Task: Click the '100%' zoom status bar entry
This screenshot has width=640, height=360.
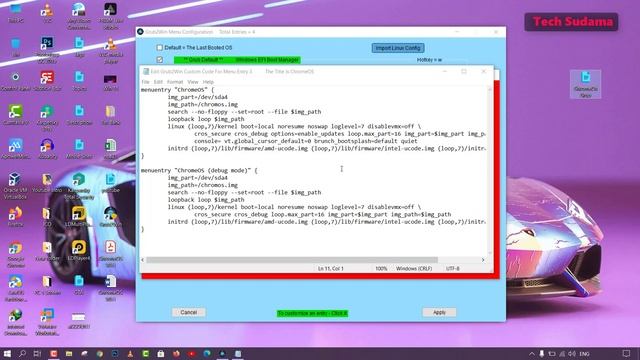Action: (x=381, y=269)
